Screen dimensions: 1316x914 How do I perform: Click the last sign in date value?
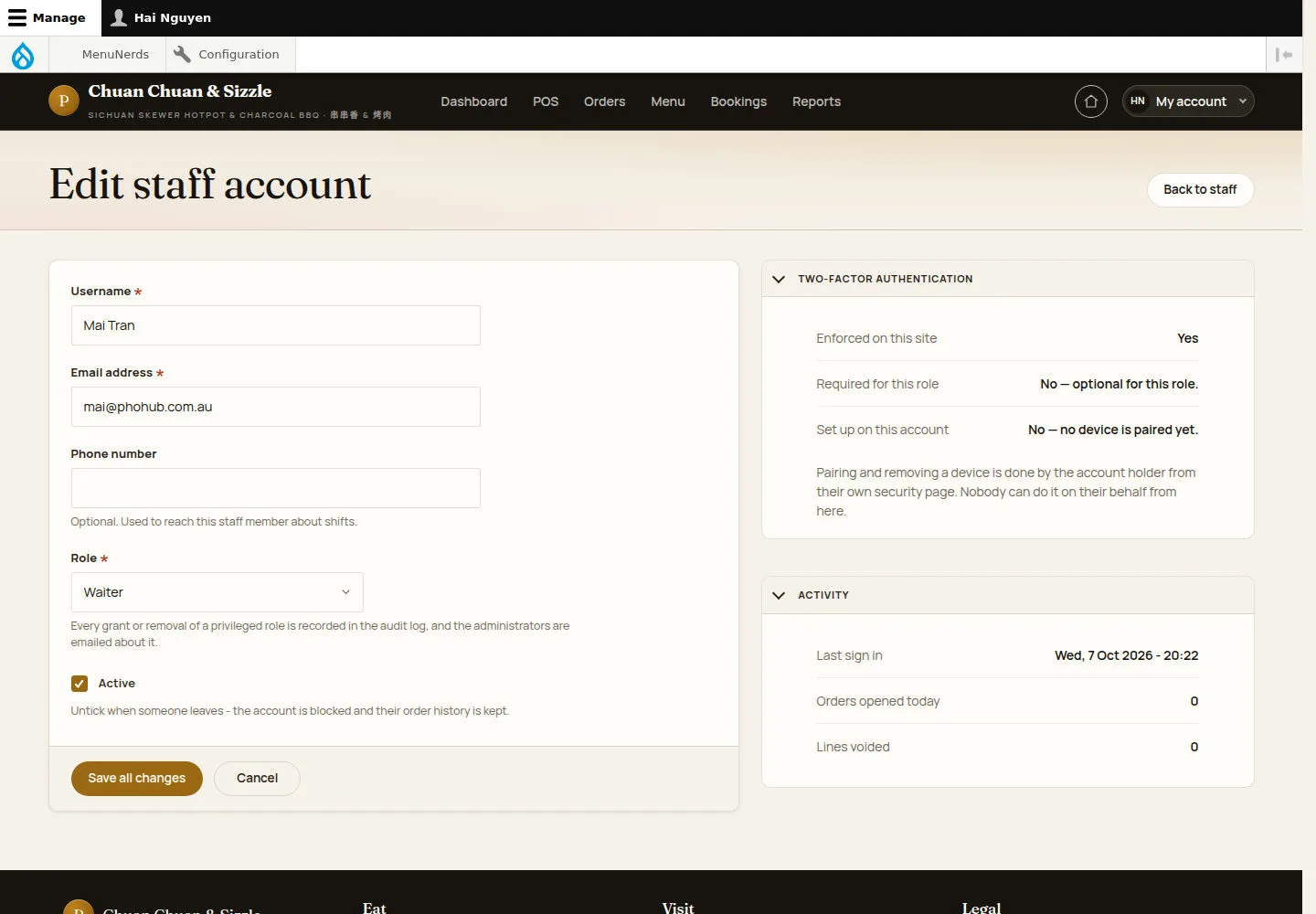(1127, 655)
